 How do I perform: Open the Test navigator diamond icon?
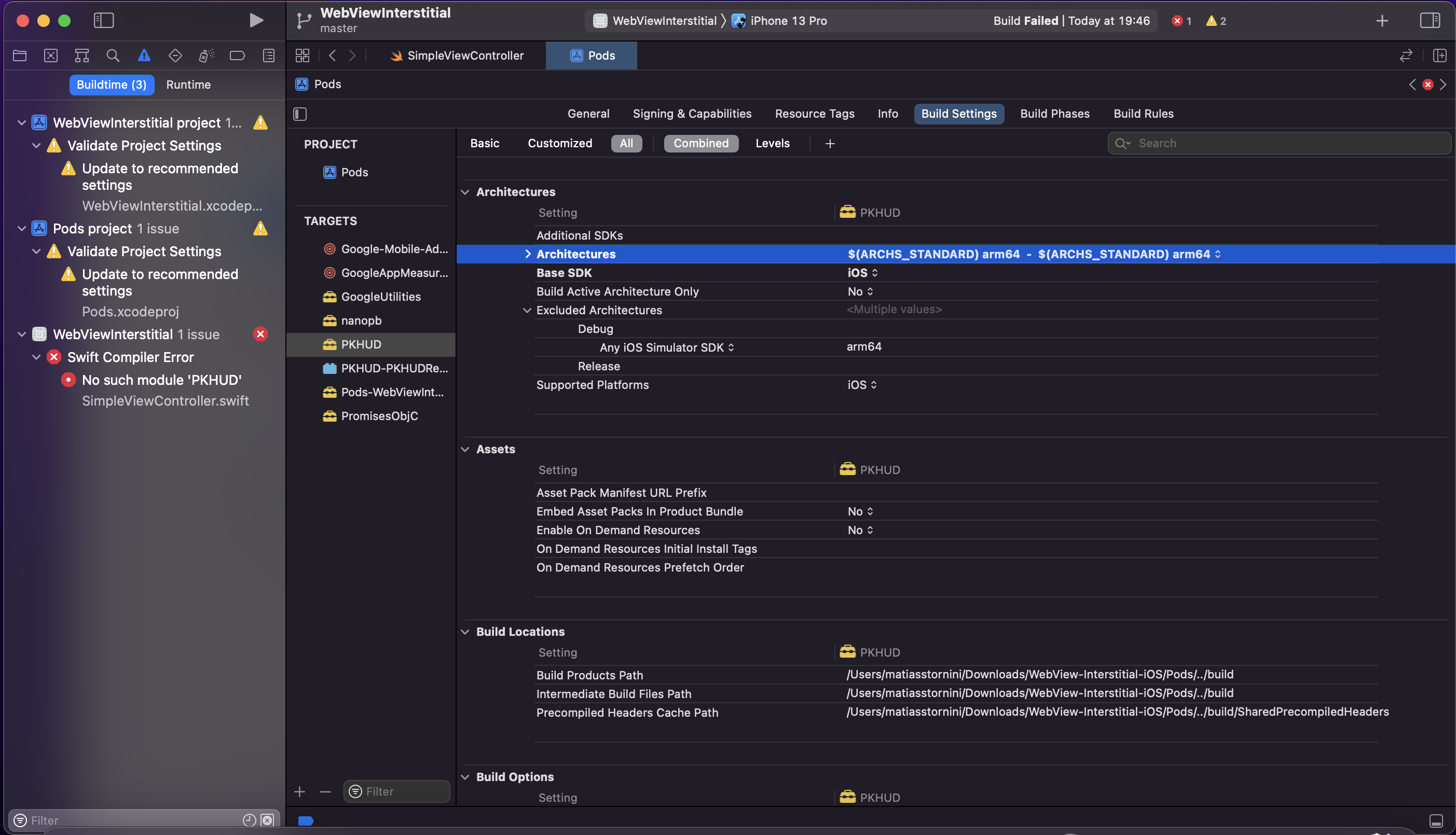[175, 55]
